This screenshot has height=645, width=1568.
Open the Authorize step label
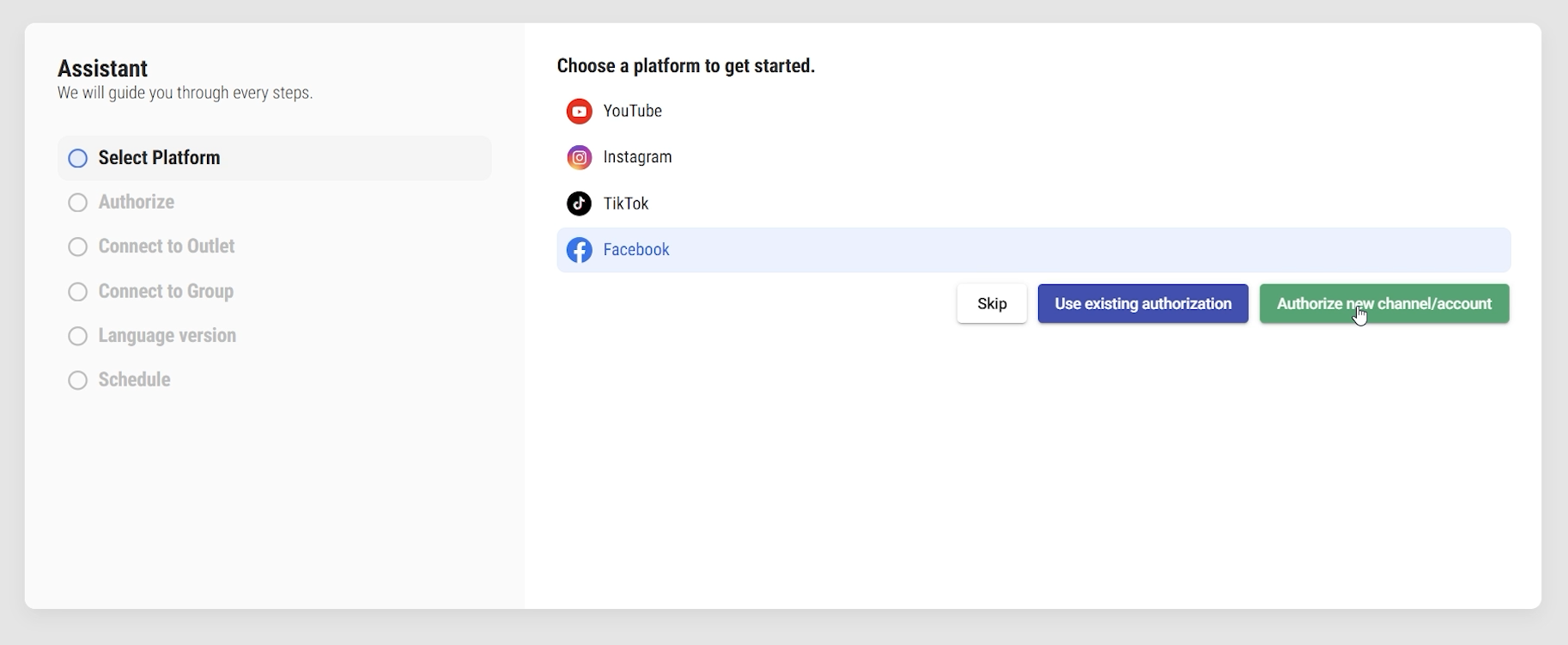coord(137,203)
